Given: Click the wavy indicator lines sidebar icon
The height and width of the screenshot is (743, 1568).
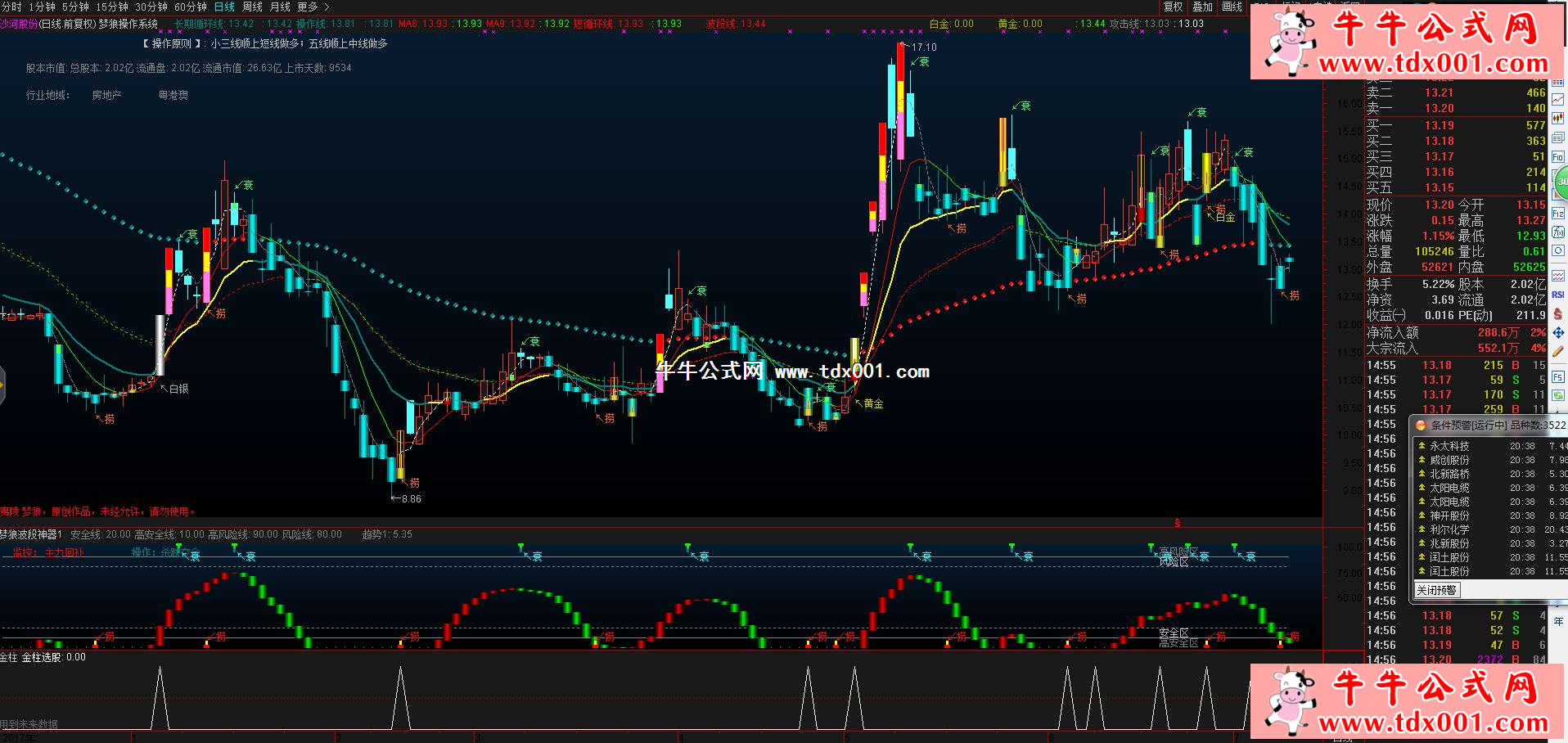Looking at the screenshot, I should 1558,276.
